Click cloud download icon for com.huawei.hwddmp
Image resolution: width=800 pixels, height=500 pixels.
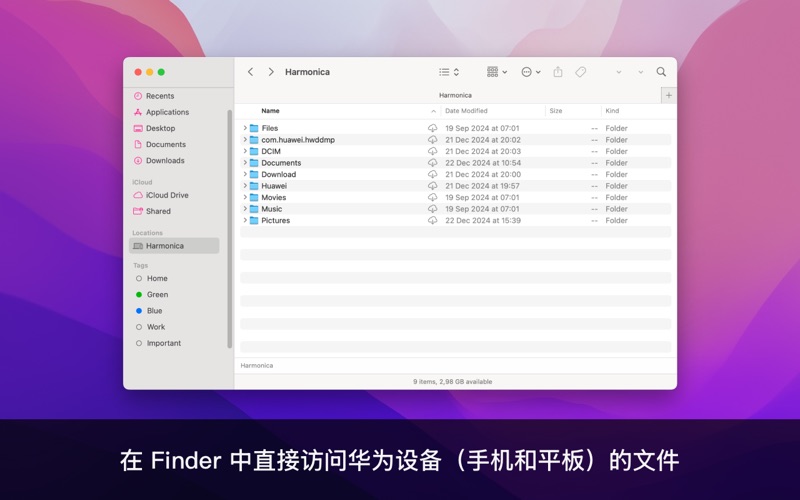[433, 139]
